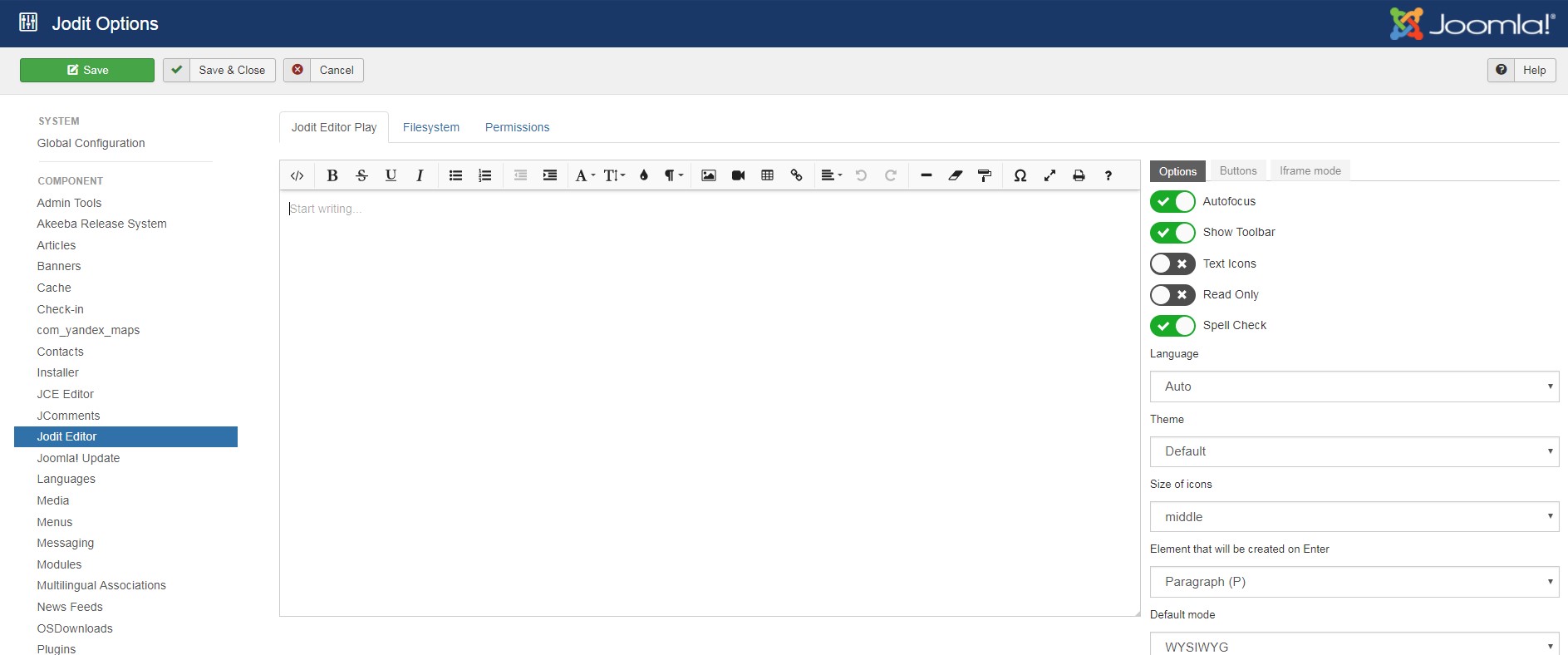Insert table via toolbar icon

[767, 175]
